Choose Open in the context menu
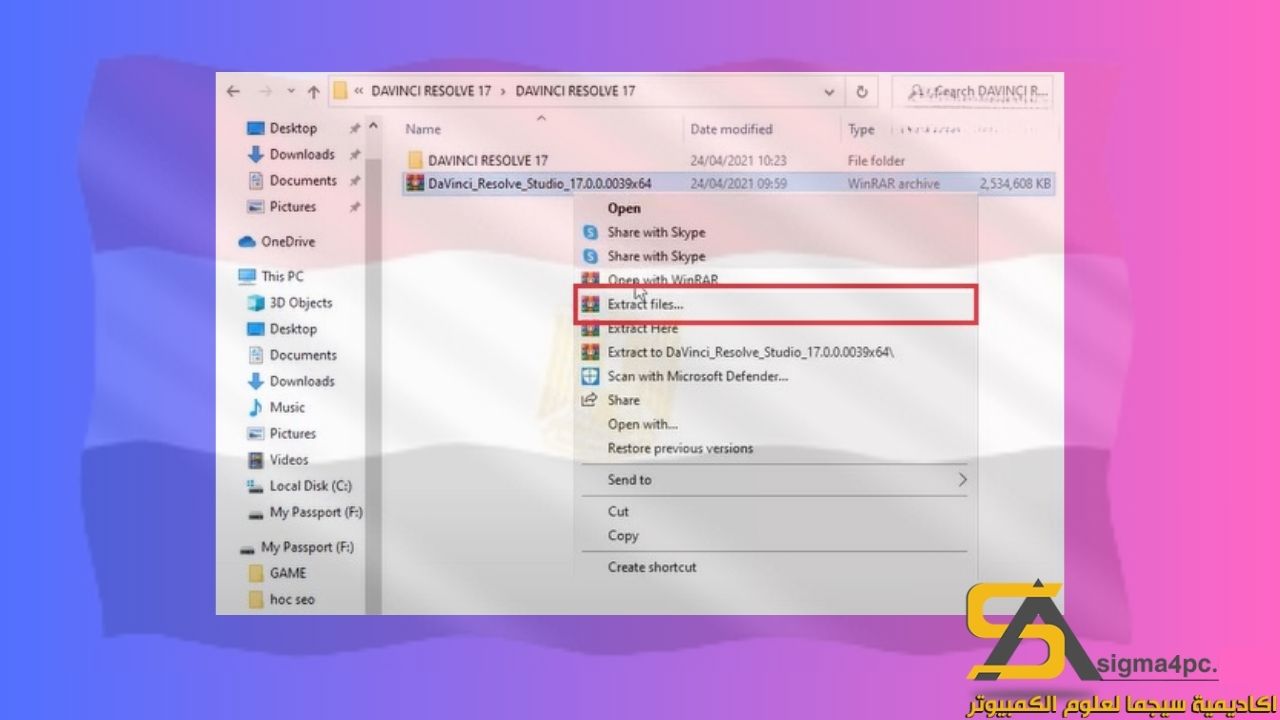1280x720 pixels. tap(624, 208)
